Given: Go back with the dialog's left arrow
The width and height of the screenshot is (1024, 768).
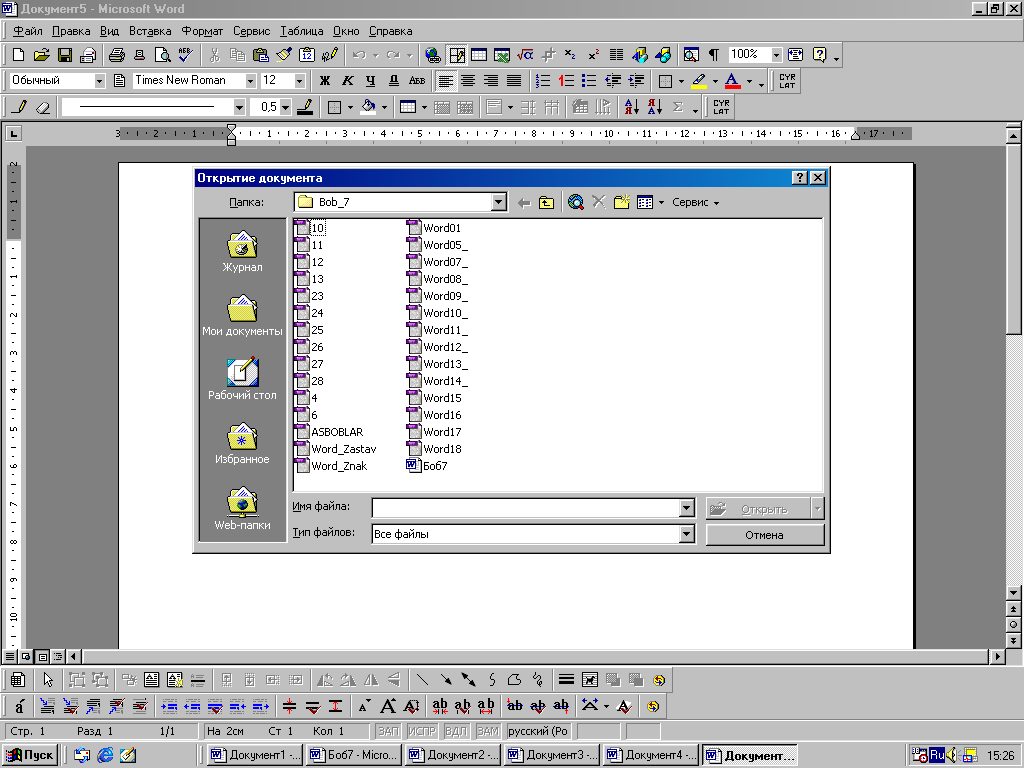Looking at the screenshot, I should 524,202.
